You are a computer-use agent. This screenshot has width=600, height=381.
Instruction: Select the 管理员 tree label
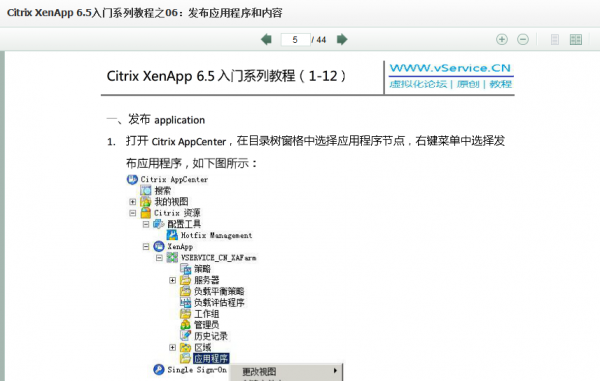207,325
